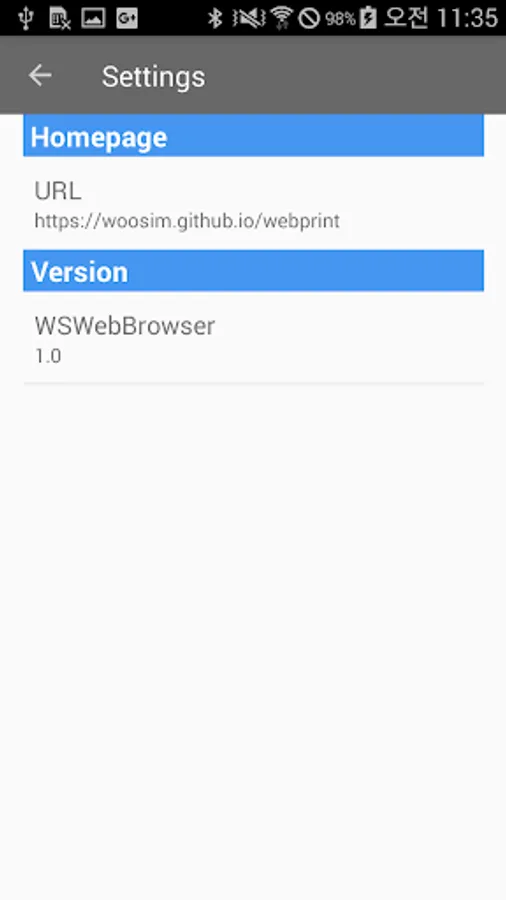
Task: Tap the Google+ notification icon
Action: coord(127,18)
